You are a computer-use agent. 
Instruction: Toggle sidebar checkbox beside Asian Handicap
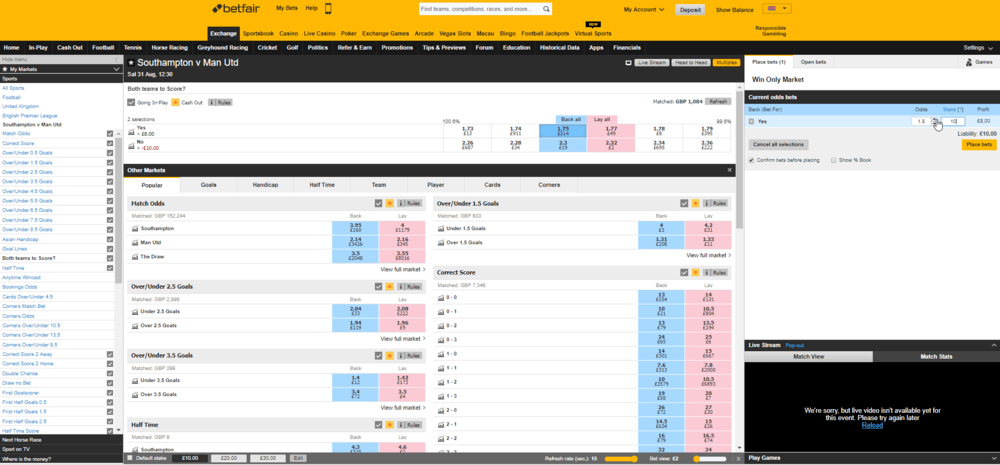pos(110,239)
